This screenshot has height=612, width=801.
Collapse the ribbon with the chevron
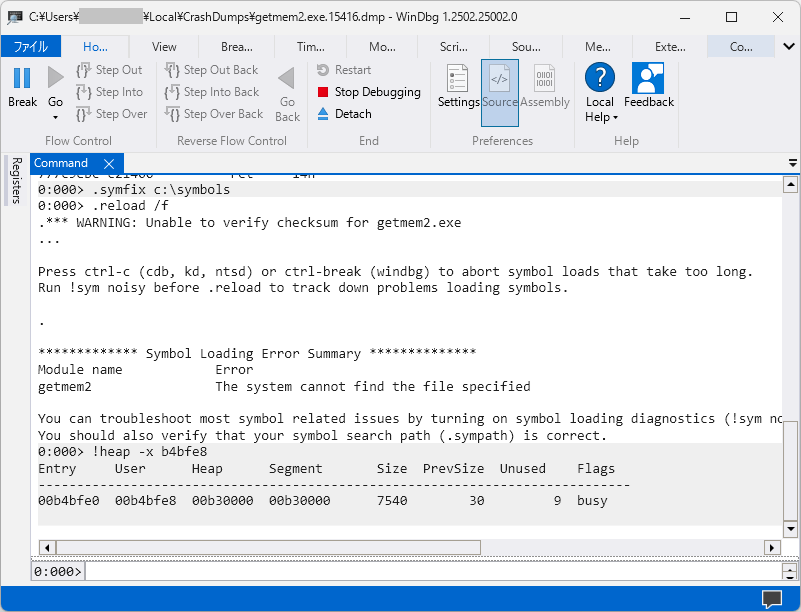pyautogui.click(x=788, y=46)
